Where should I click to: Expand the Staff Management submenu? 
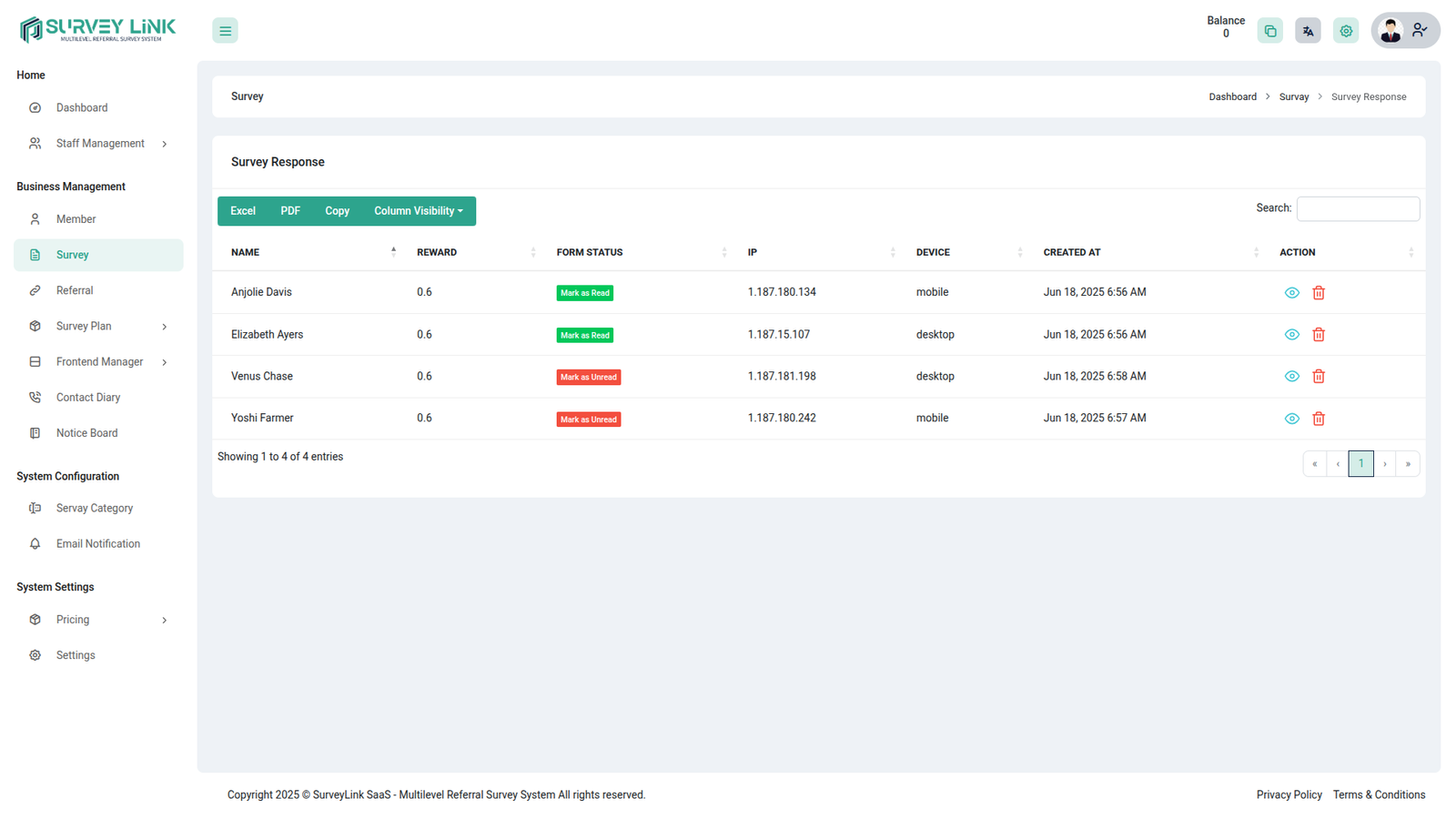99,144
